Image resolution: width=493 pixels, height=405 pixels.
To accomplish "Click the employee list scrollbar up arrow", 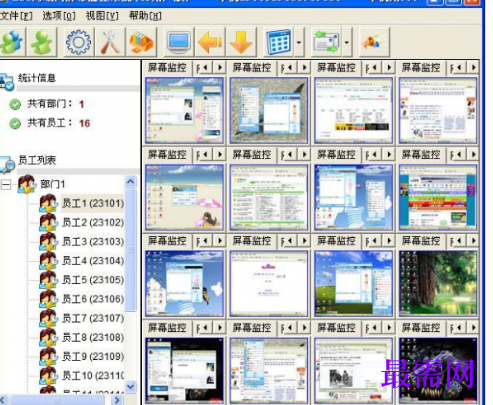I will pyautogui.click(x=130, y=182).
